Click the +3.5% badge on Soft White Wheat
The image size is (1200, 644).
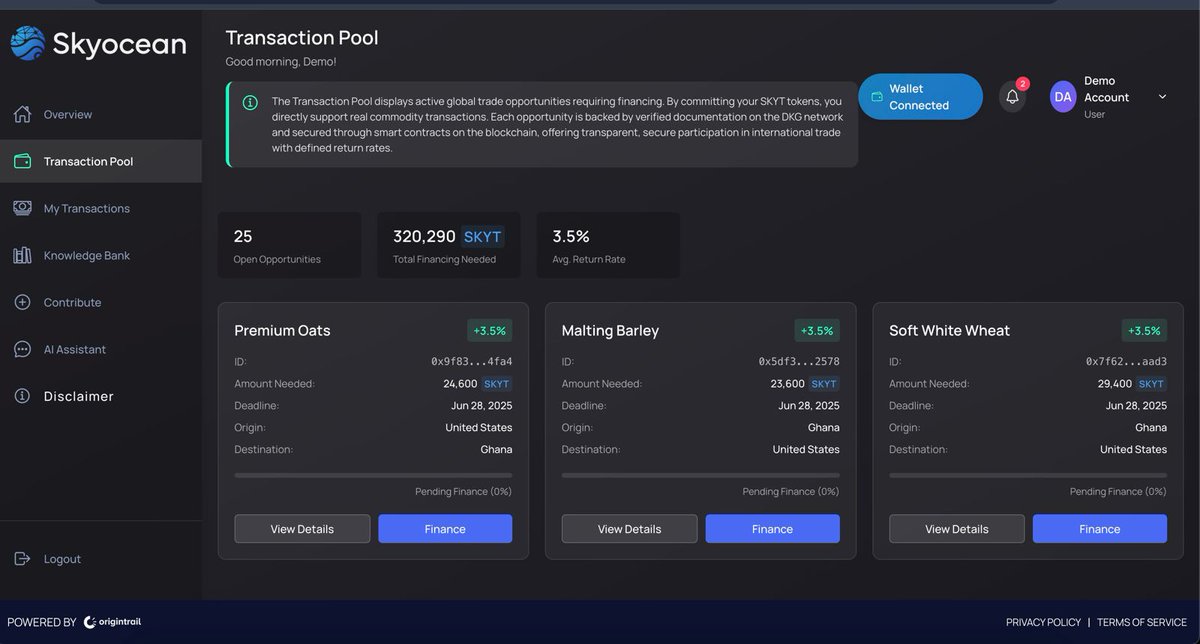coord(1145,330)
